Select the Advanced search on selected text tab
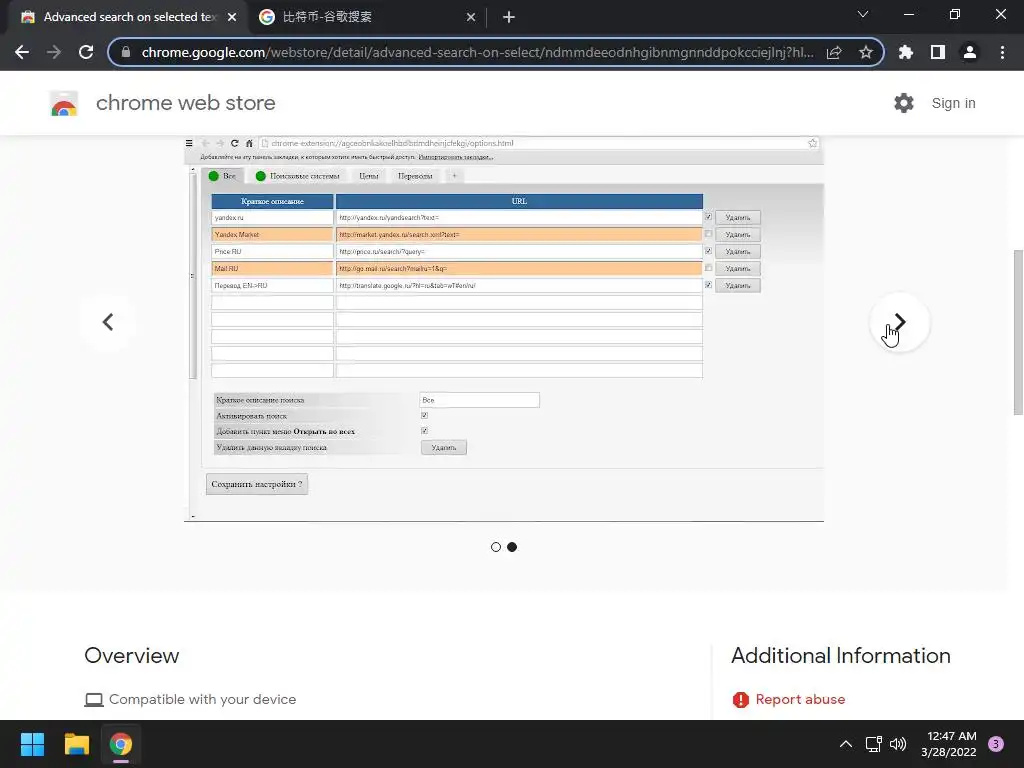The height and width of the screenshot is (768, 1024). point(128,17)
